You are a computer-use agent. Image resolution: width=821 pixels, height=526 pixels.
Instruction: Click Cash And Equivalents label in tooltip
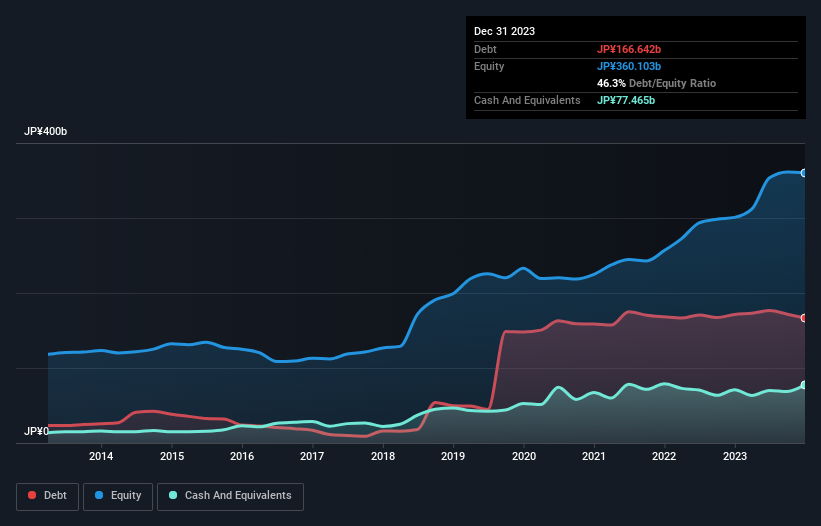(x=527, y=100)
